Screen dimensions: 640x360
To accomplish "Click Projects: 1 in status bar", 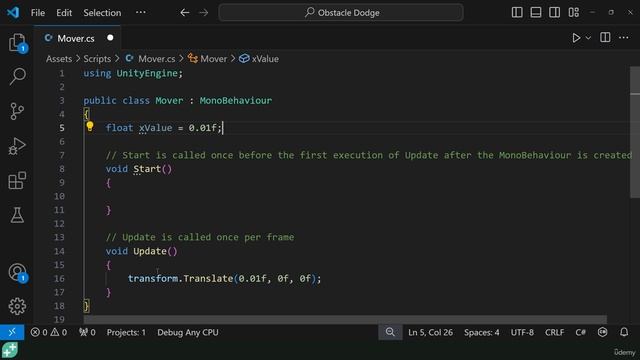I will click(126, 332).
